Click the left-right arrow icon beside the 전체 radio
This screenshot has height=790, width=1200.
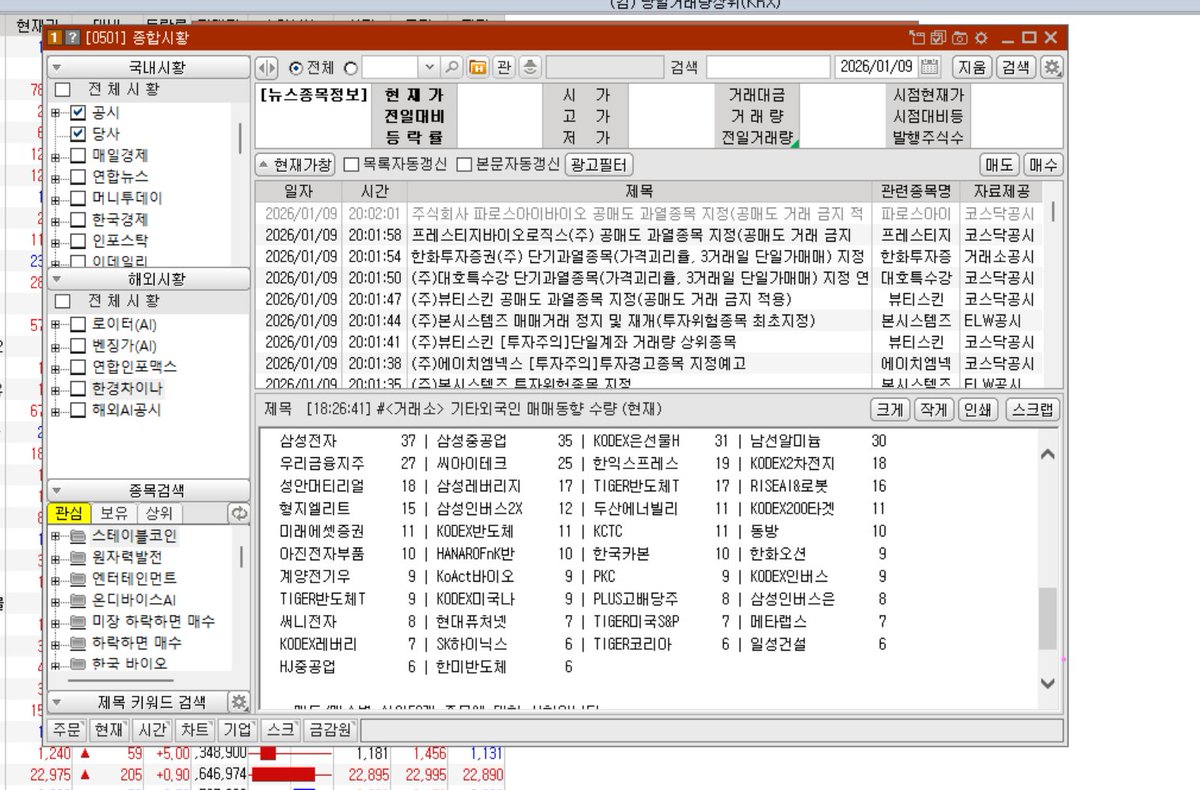coord(267,67)
